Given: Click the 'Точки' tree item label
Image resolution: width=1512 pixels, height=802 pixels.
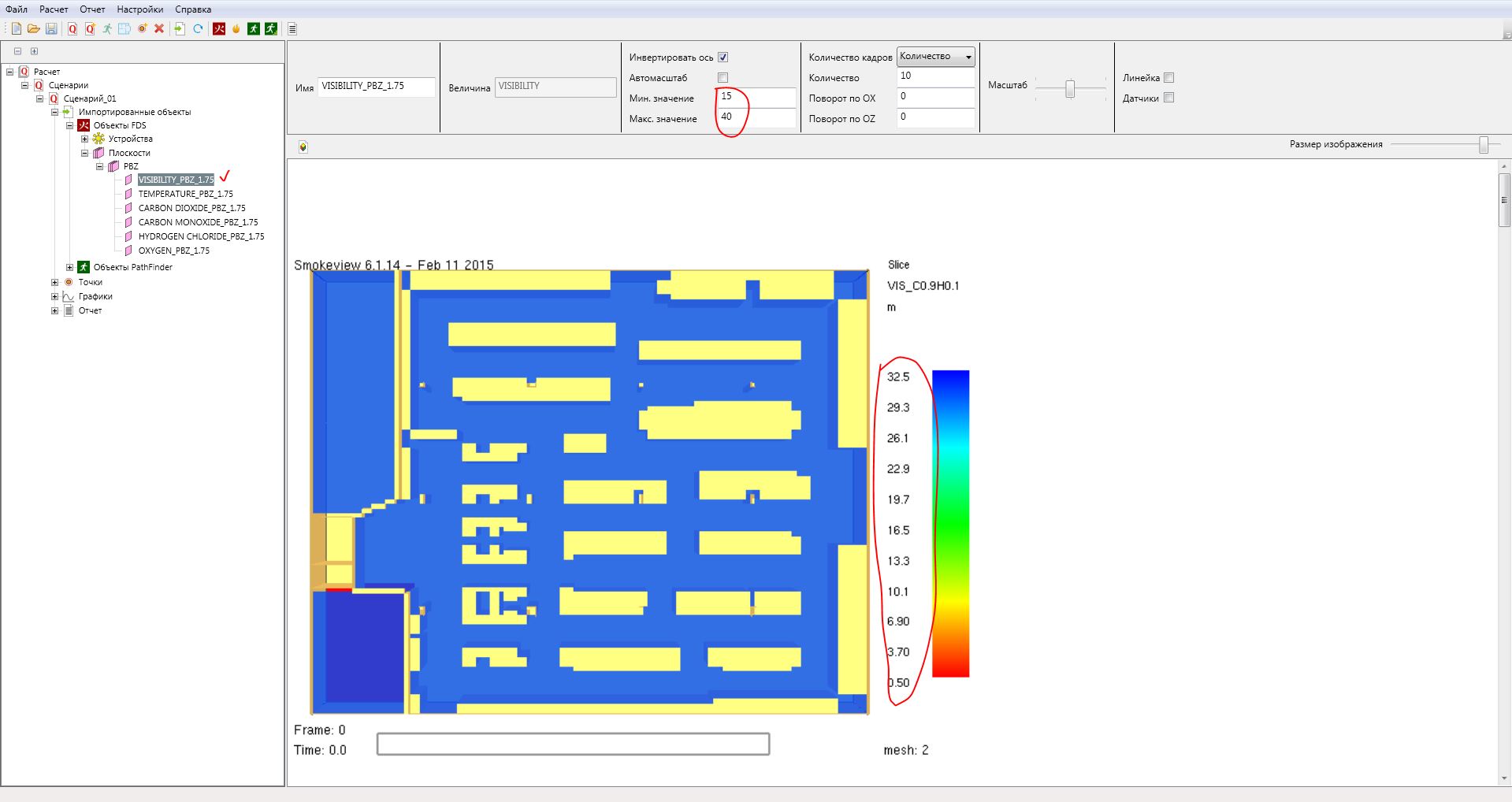Looking at the screenshot, I should point(90,282).
